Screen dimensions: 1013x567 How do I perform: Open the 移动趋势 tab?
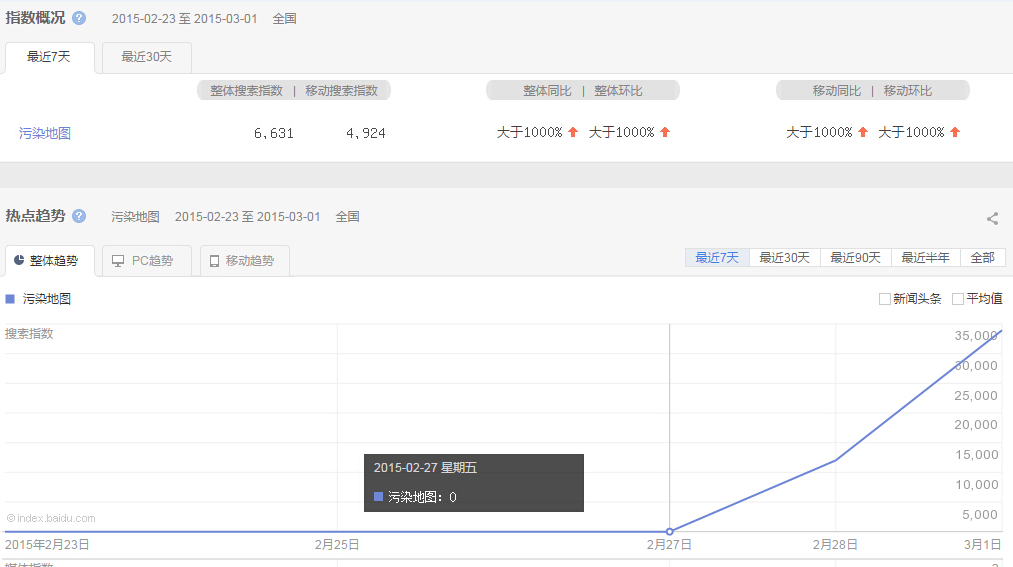coord(244,261)
